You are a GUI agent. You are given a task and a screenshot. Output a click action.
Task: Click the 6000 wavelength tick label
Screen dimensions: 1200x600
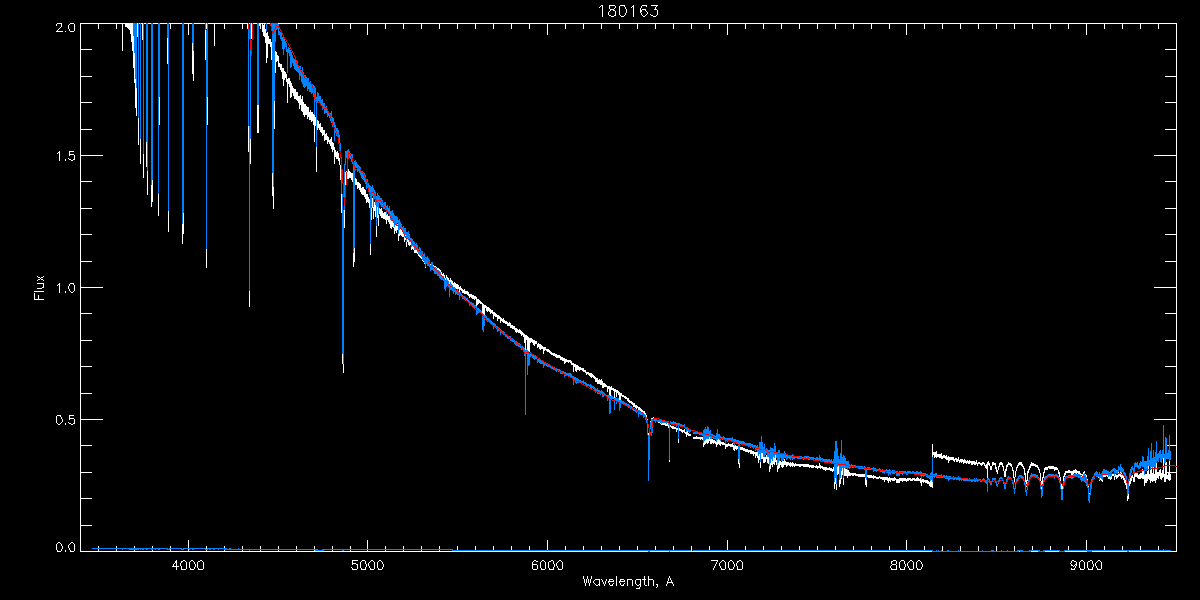(548, 565)
